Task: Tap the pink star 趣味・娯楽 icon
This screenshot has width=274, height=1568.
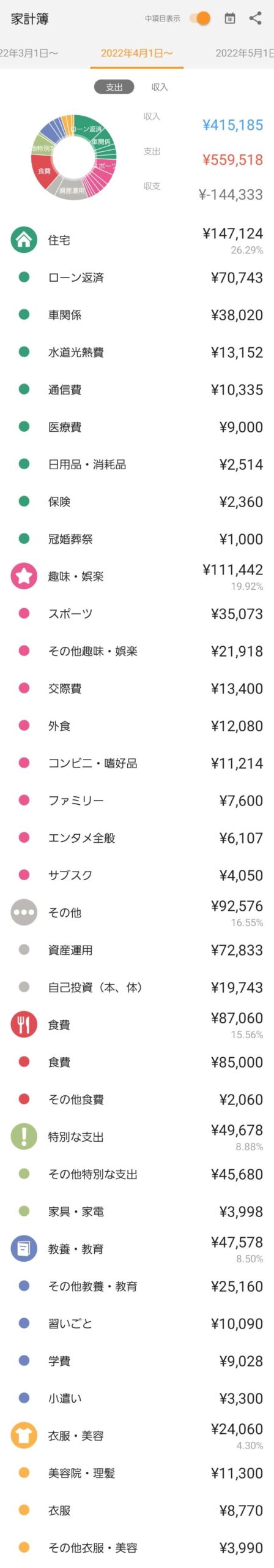Action: click(24, 576)
